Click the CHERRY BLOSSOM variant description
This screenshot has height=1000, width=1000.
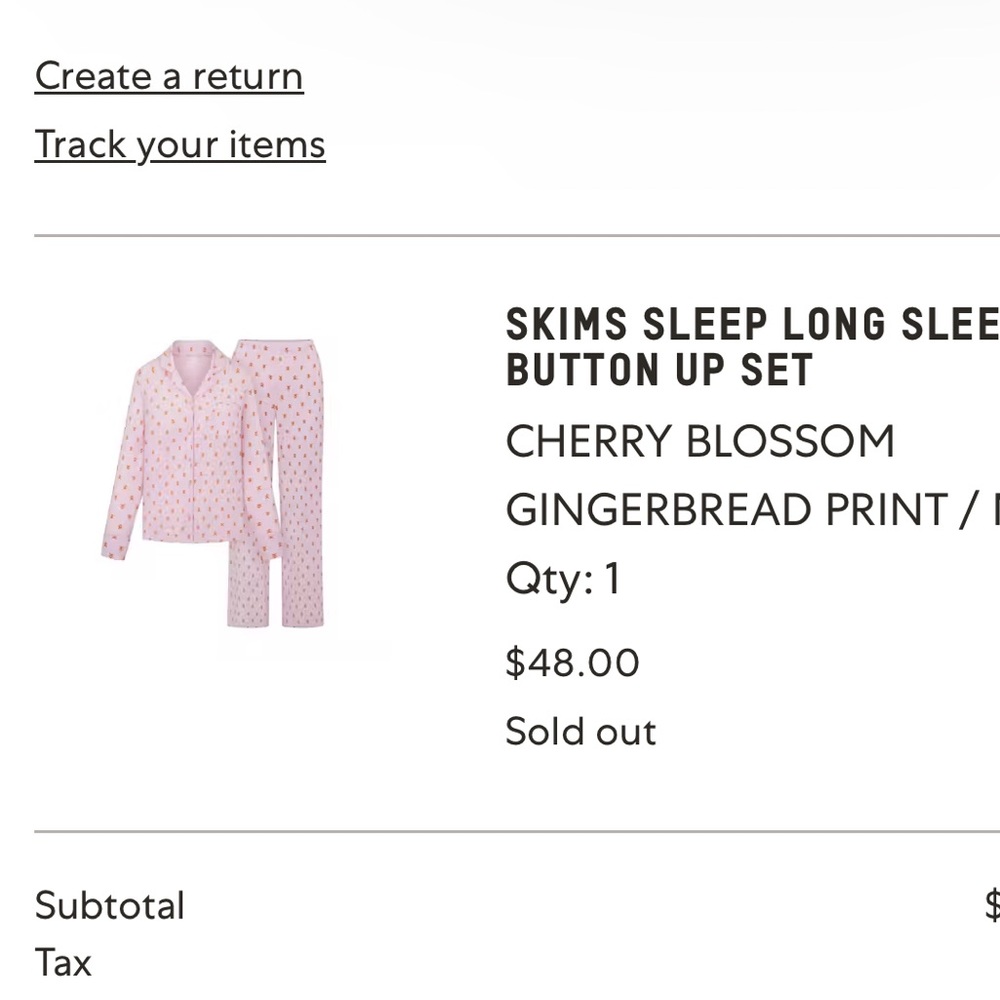[x=700, y=440]
